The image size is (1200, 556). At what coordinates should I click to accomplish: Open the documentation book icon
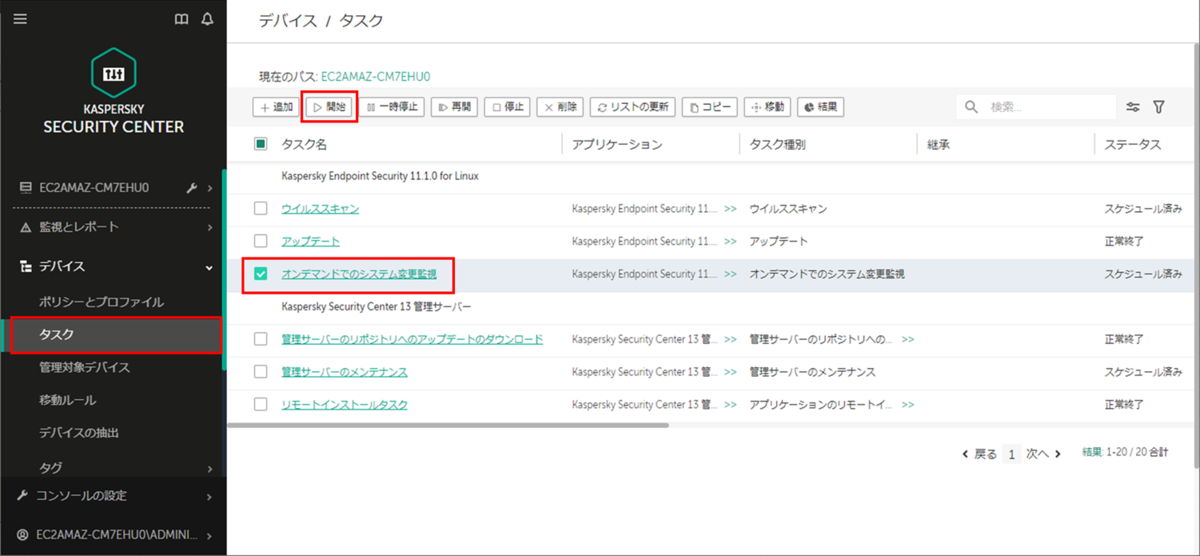click(x=182, y=19)
